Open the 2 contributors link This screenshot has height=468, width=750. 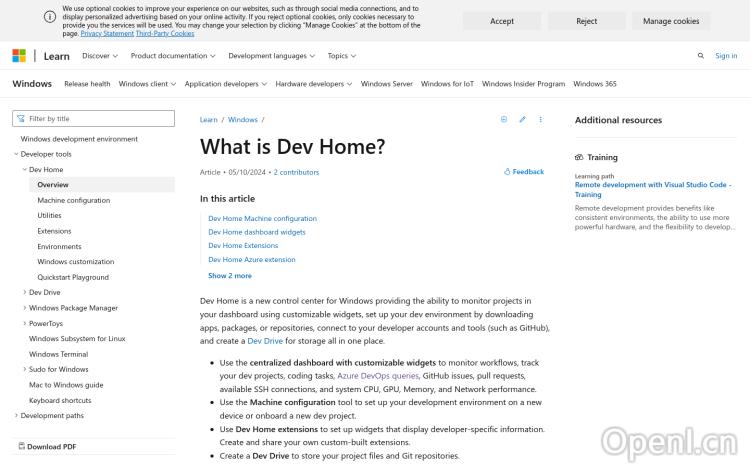(296, 172)
